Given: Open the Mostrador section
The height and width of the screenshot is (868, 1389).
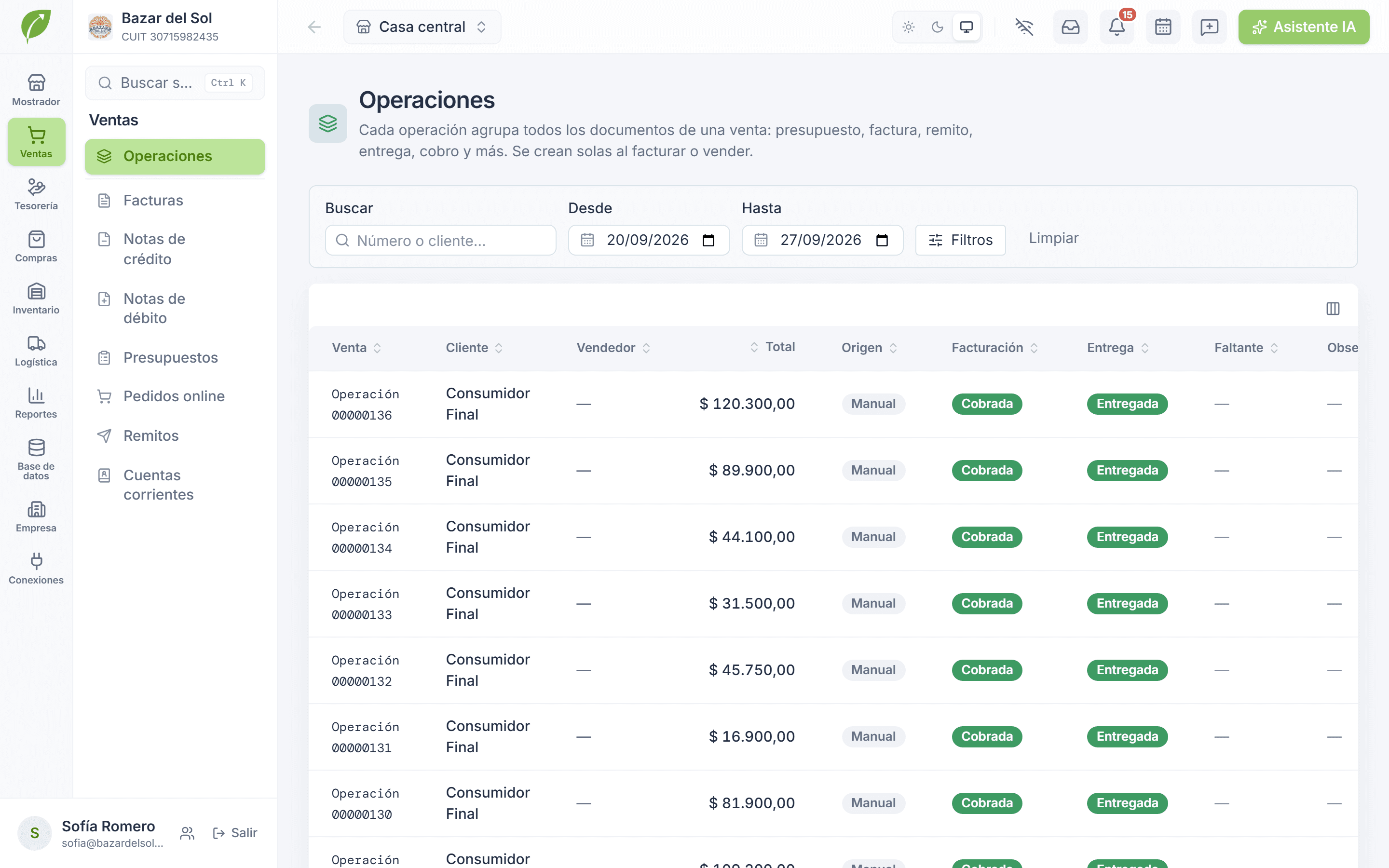Looking at the screenshot, I should (36, 90).
